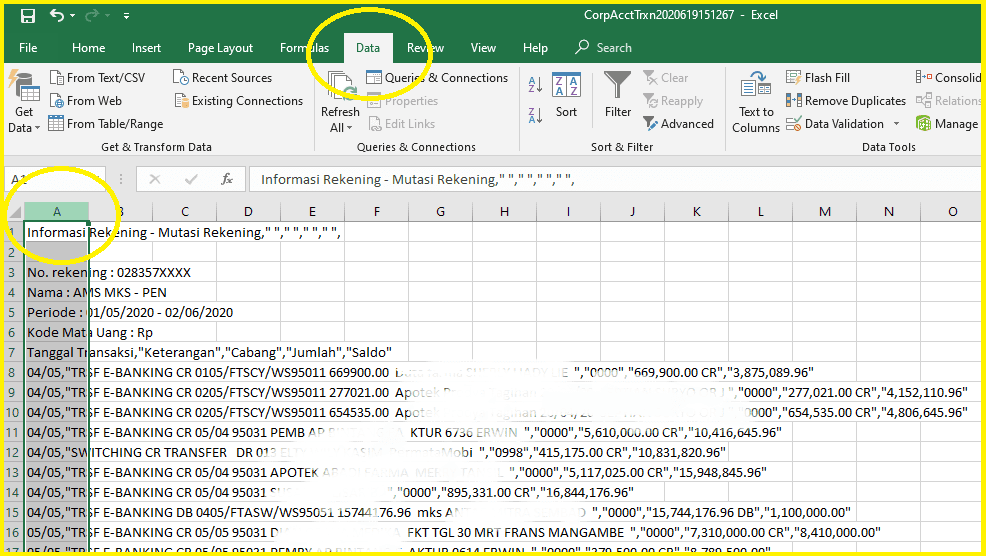Open the Data ribbon tab

368,48
